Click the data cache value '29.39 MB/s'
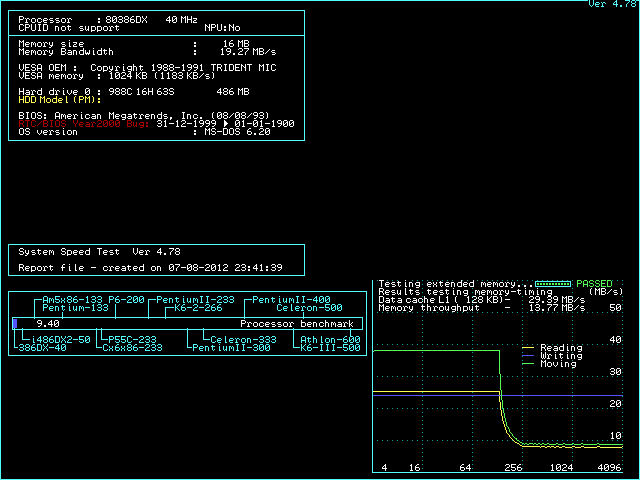640x480 pixels. click(x=557, y=300)
